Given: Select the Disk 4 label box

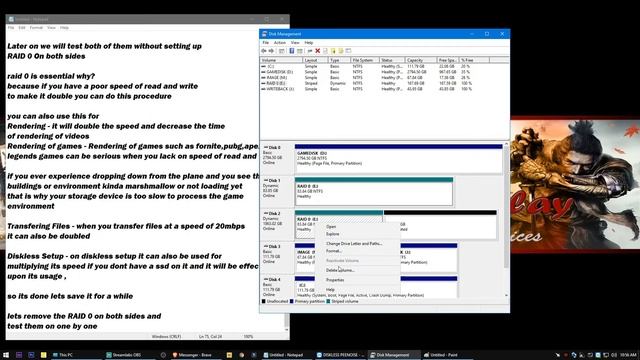Looking at the screenshot, I should click(x=277, y=288).
